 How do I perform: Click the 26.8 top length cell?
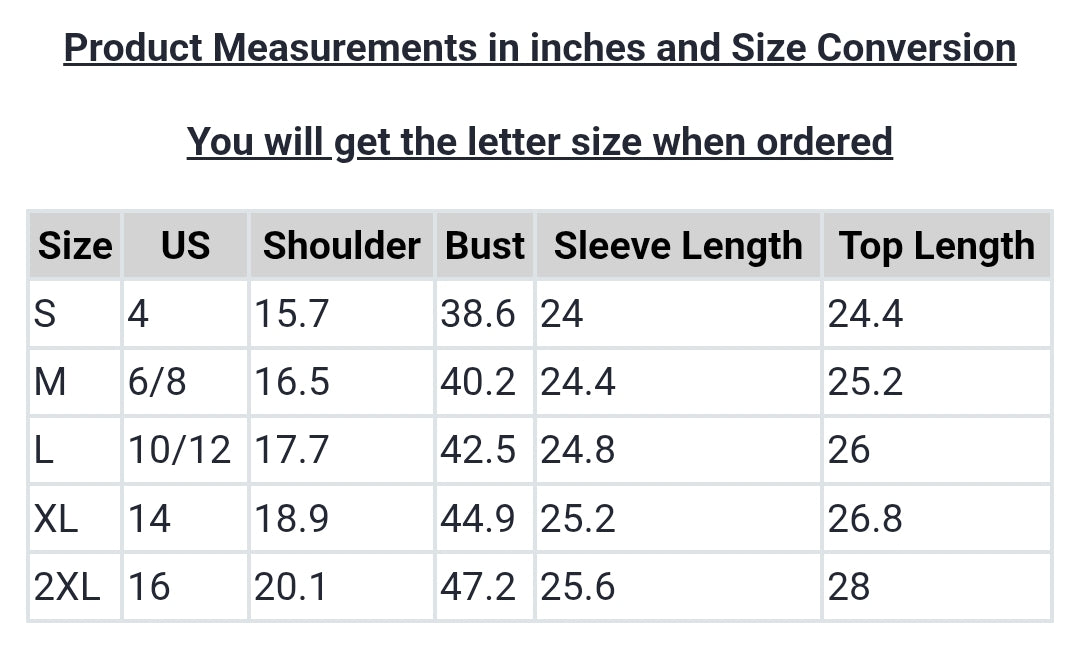[865, 519]
